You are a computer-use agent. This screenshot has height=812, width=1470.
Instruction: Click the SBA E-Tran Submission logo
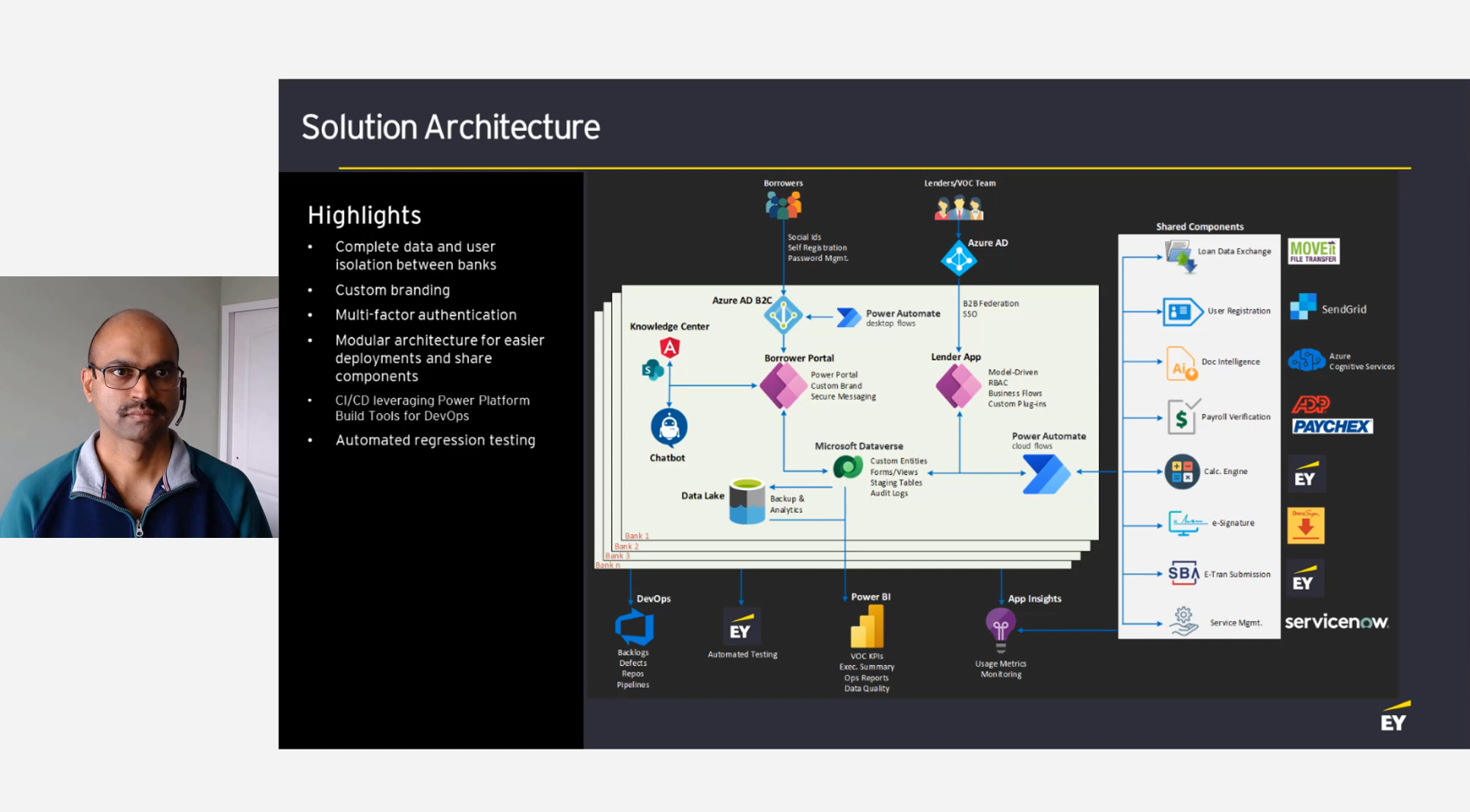click(1183, 573)
